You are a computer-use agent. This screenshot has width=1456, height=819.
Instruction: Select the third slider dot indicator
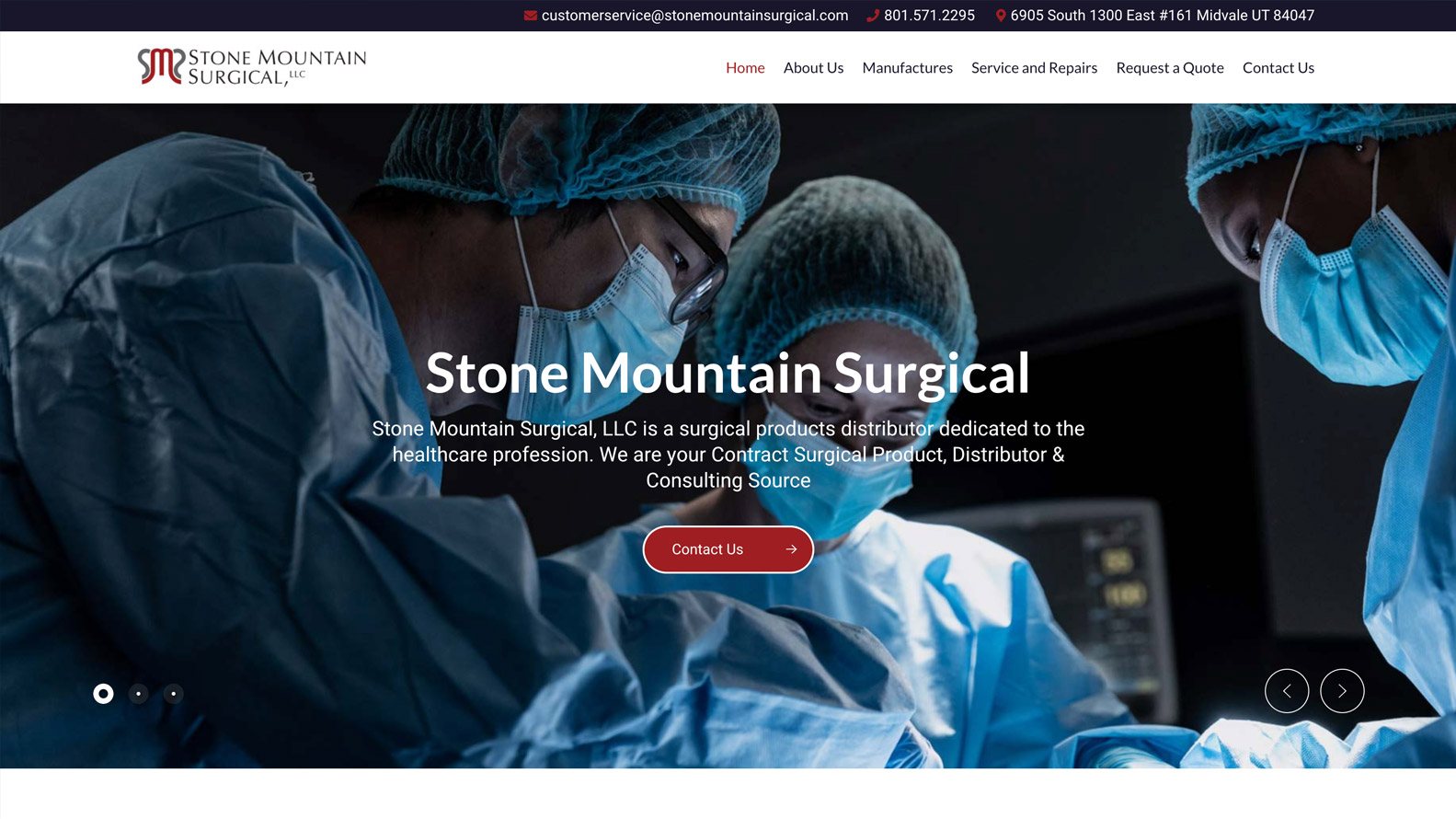coord(173,694)
